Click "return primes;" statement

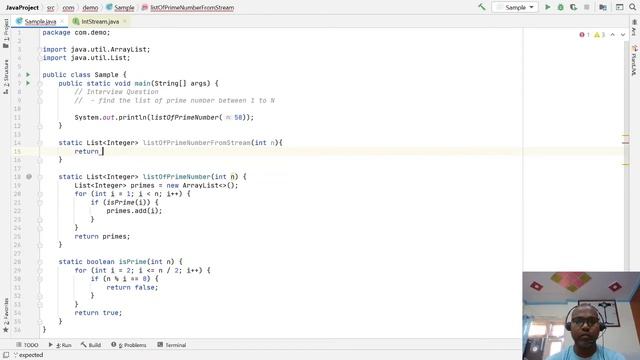pyautogui.click(x=102, y=236)
